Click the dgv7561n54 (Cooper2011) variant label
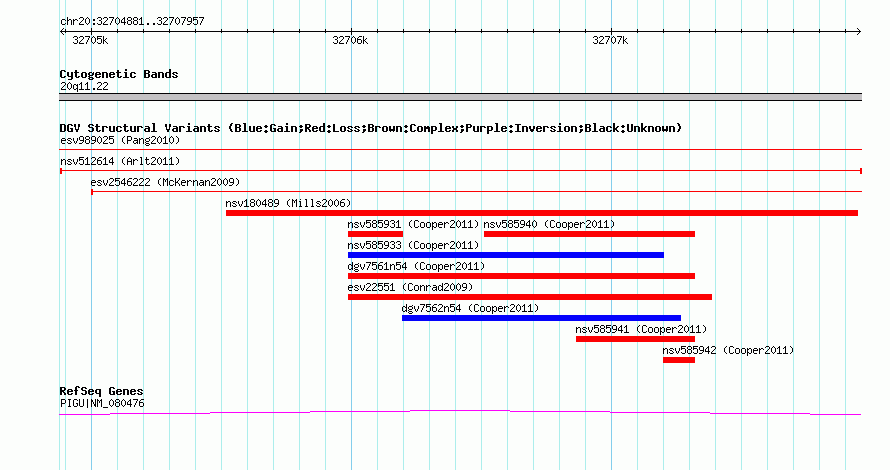This screenshot has height=470, width=890. tap(416, 266)
